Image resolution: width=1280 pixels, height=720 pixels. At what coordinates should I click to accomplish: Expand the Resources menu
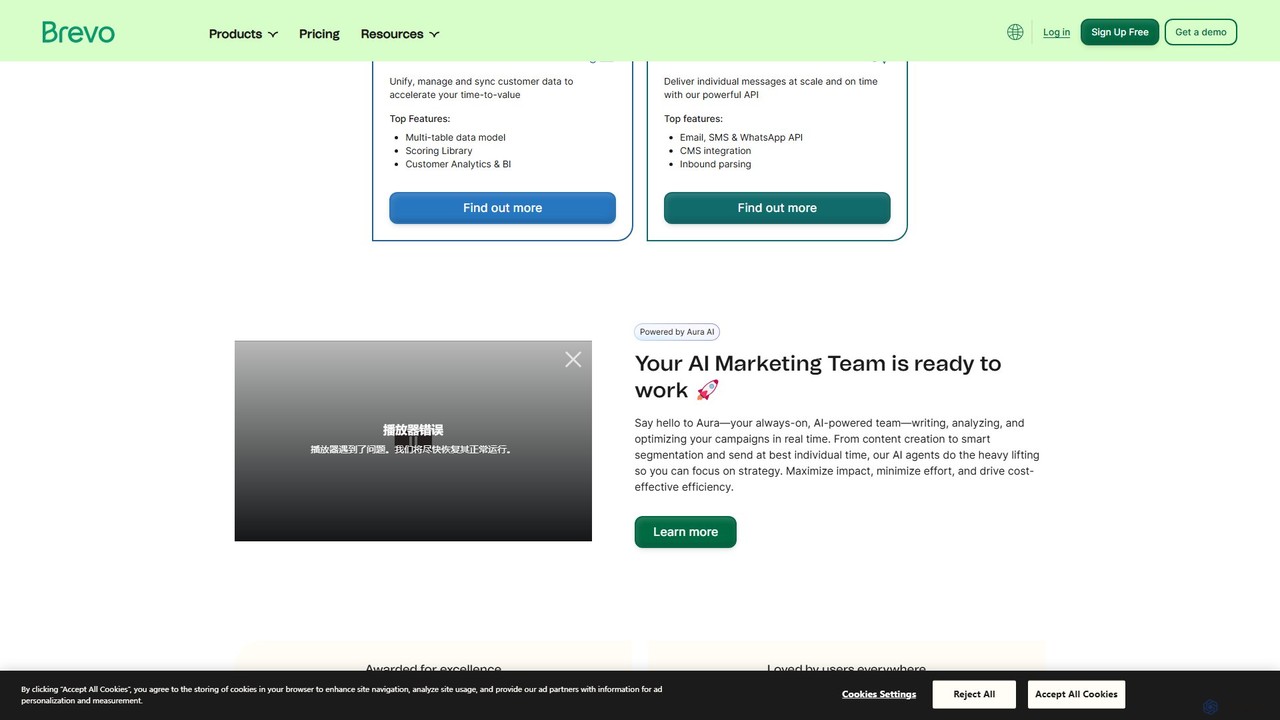(400, 34)
